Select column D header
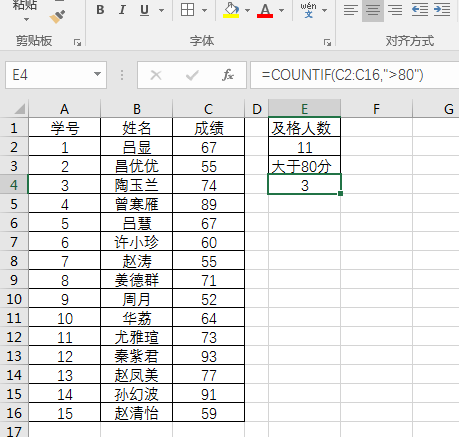459x437 pixels. point(257,109)
